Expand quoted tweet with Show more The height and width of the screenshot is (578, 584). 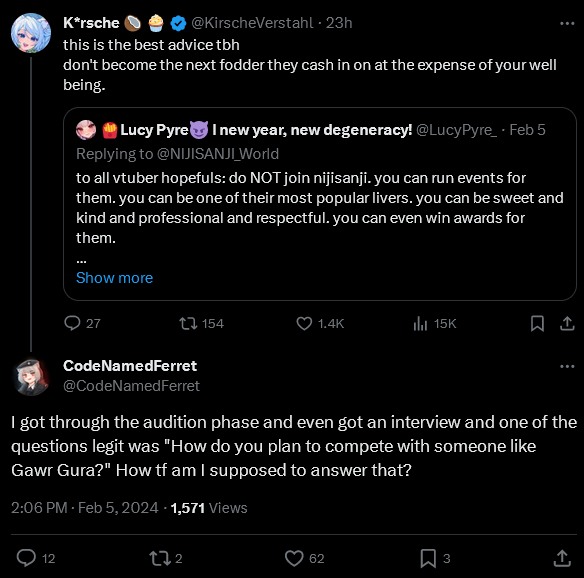click(x=114, y=278)
